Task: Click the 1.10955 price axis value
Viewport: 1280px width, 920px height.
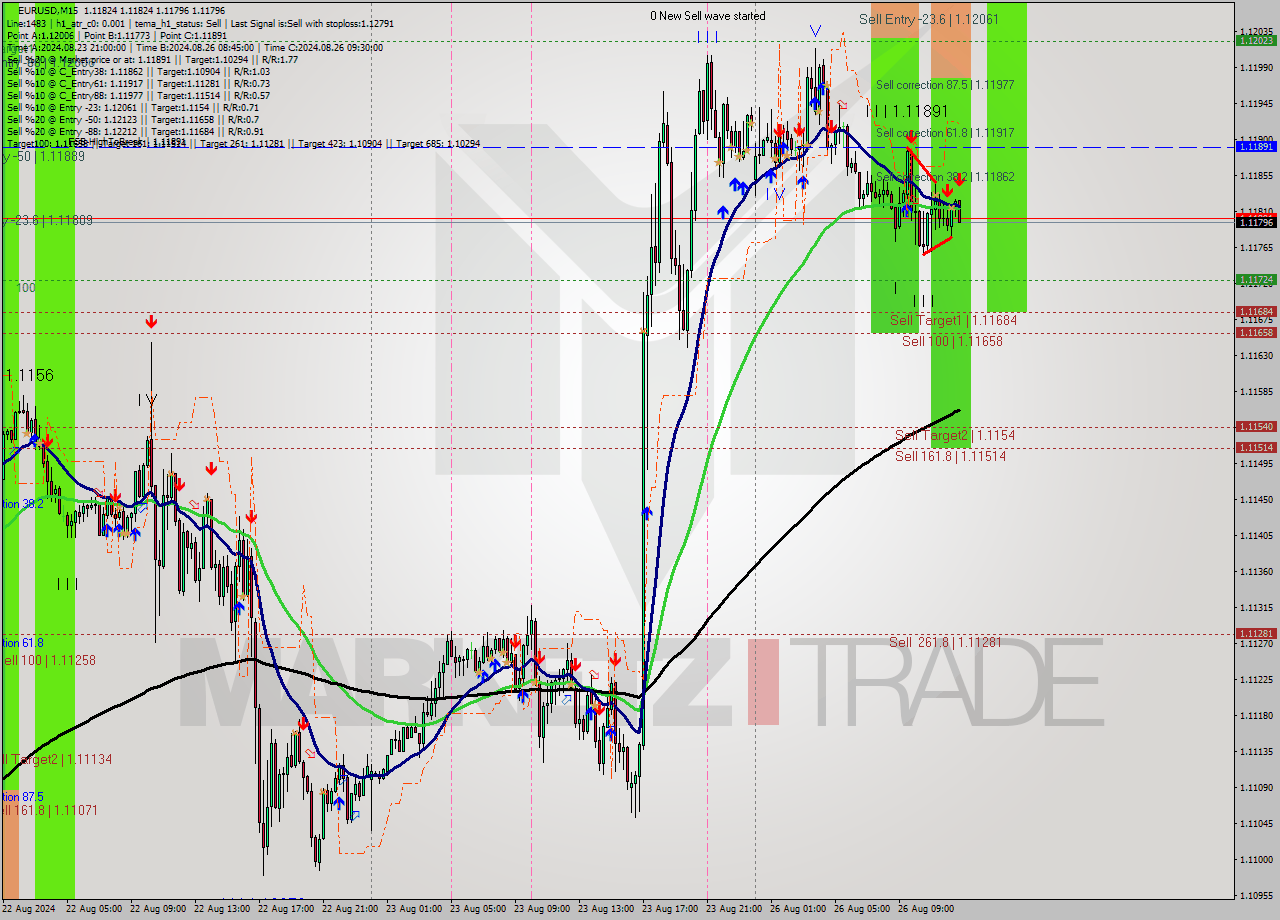Action: 1256,896
